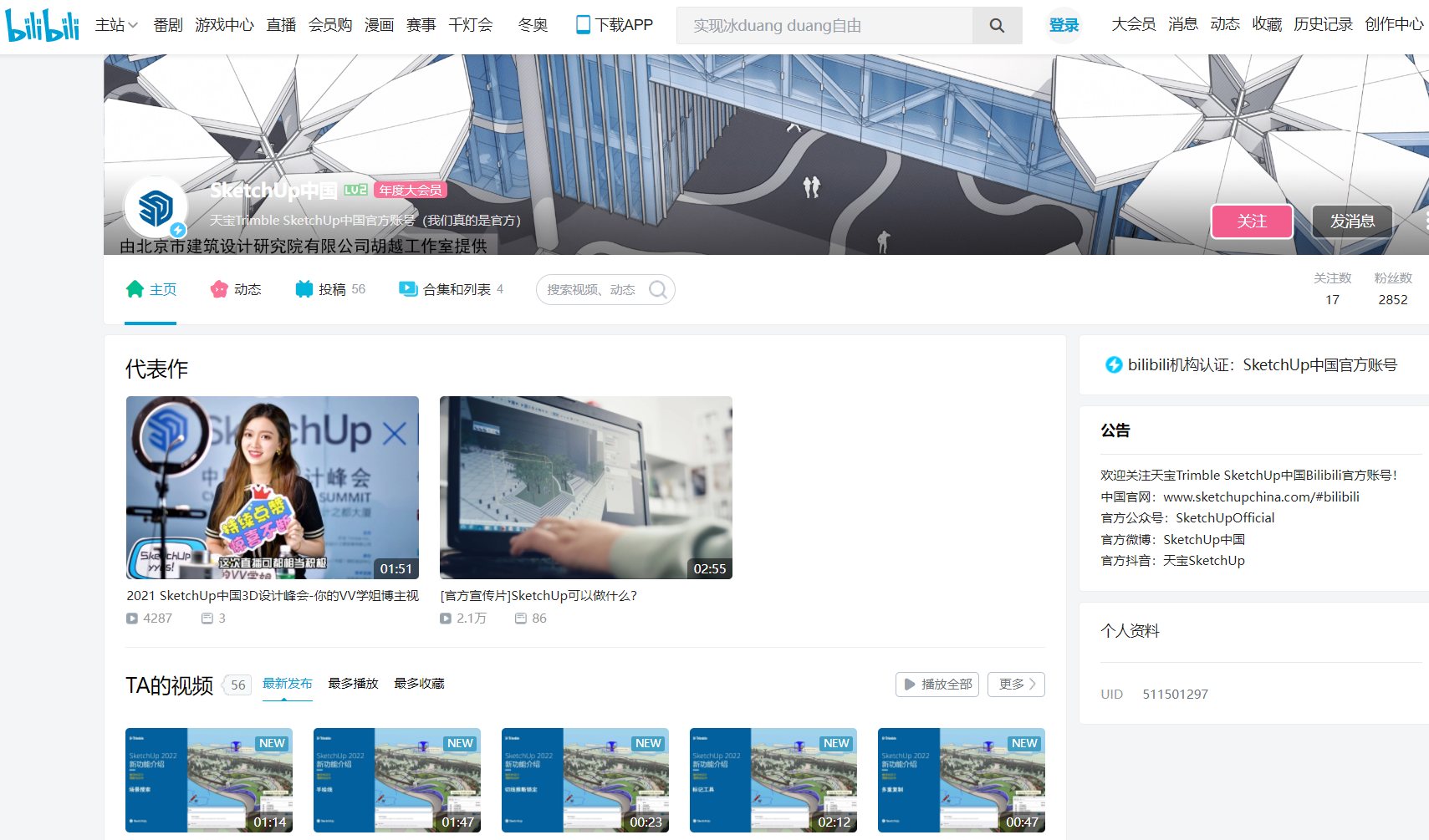Switch to the 动态 profile tab
The image size is (1429, 840).
[x=236, y=289]
